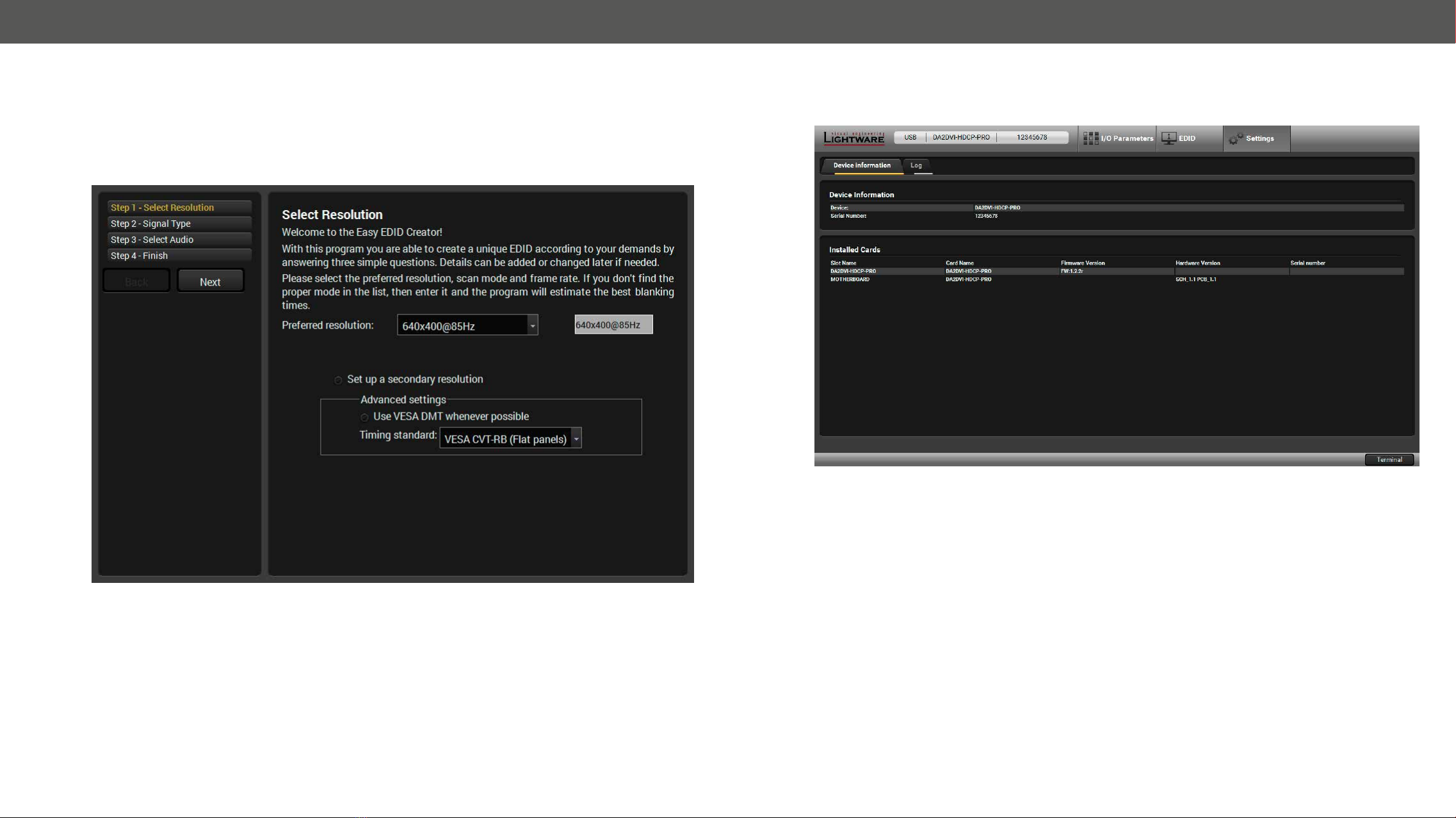Viewport: 1456px width, 818px height.
Task: Click the Next button
Action: tap(210, 281)
